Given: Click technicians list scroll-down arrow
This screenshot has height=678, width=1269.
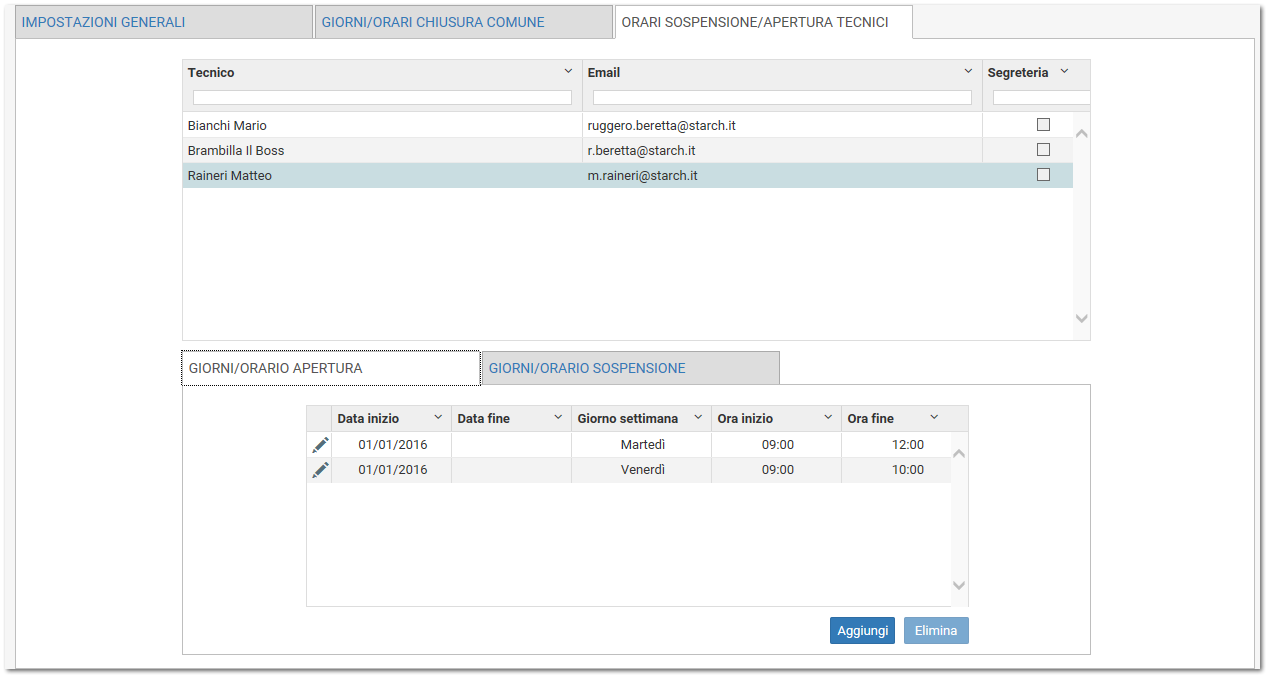Looking at the screenshot, I should click(1081, 318).
